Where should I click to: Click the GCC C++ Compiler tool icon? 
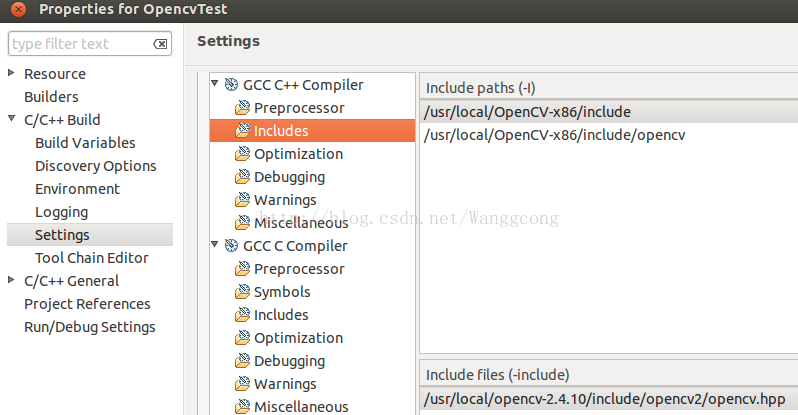tap(231, 85)
